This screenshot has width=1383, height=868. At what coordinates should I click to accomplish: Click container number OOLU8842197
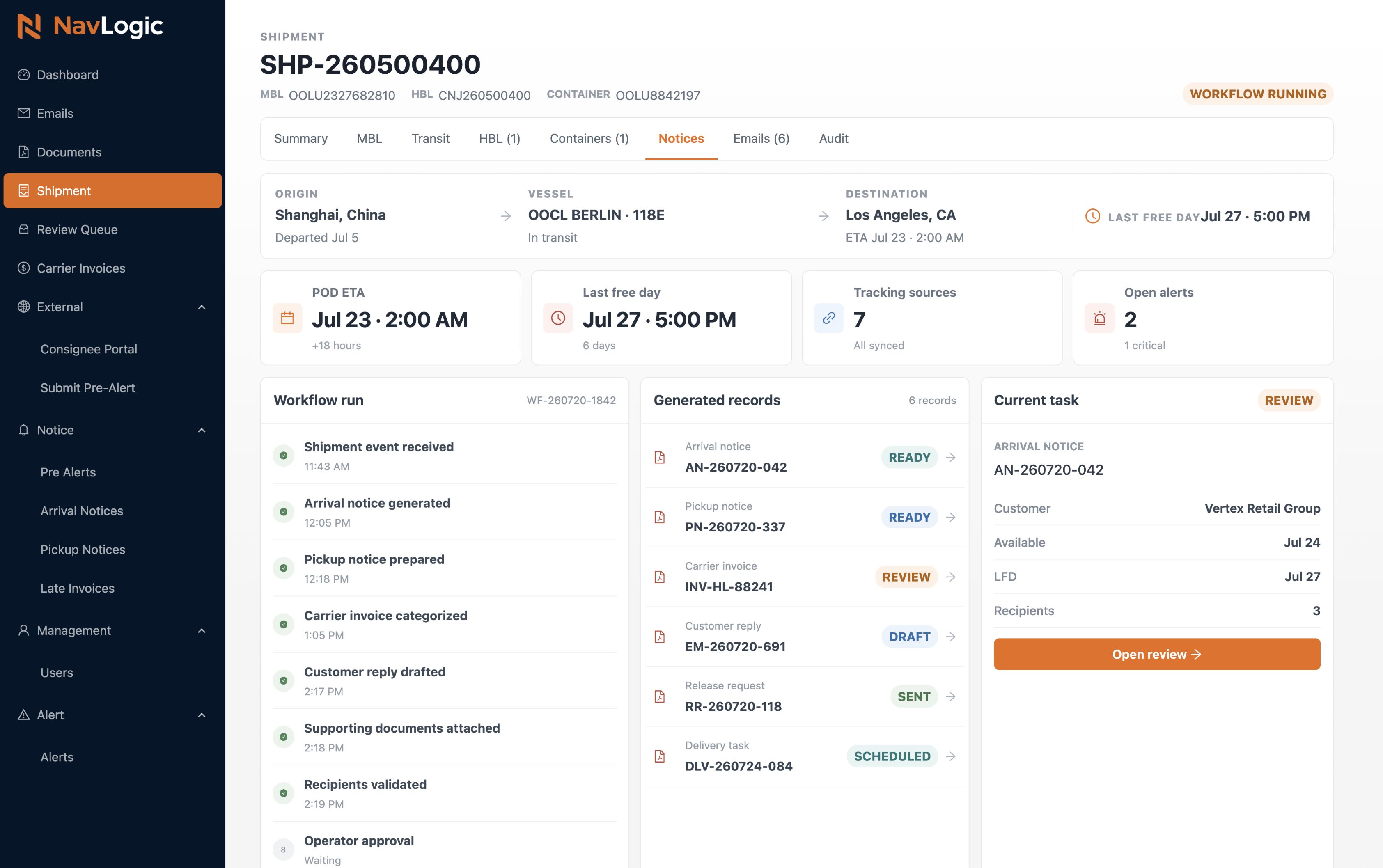(658, 95)
